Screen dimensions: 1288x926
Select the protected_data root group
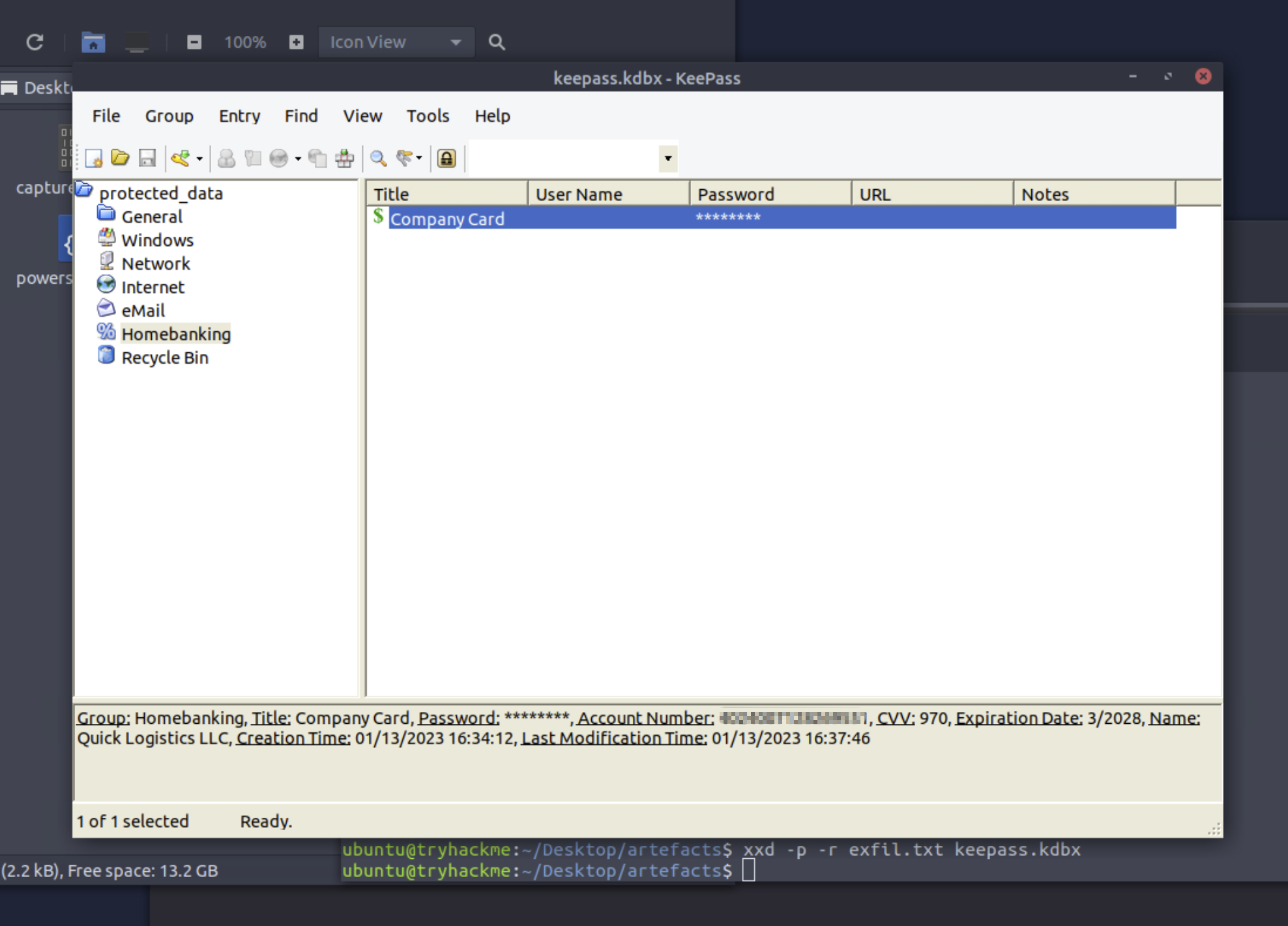click(161, 193)
